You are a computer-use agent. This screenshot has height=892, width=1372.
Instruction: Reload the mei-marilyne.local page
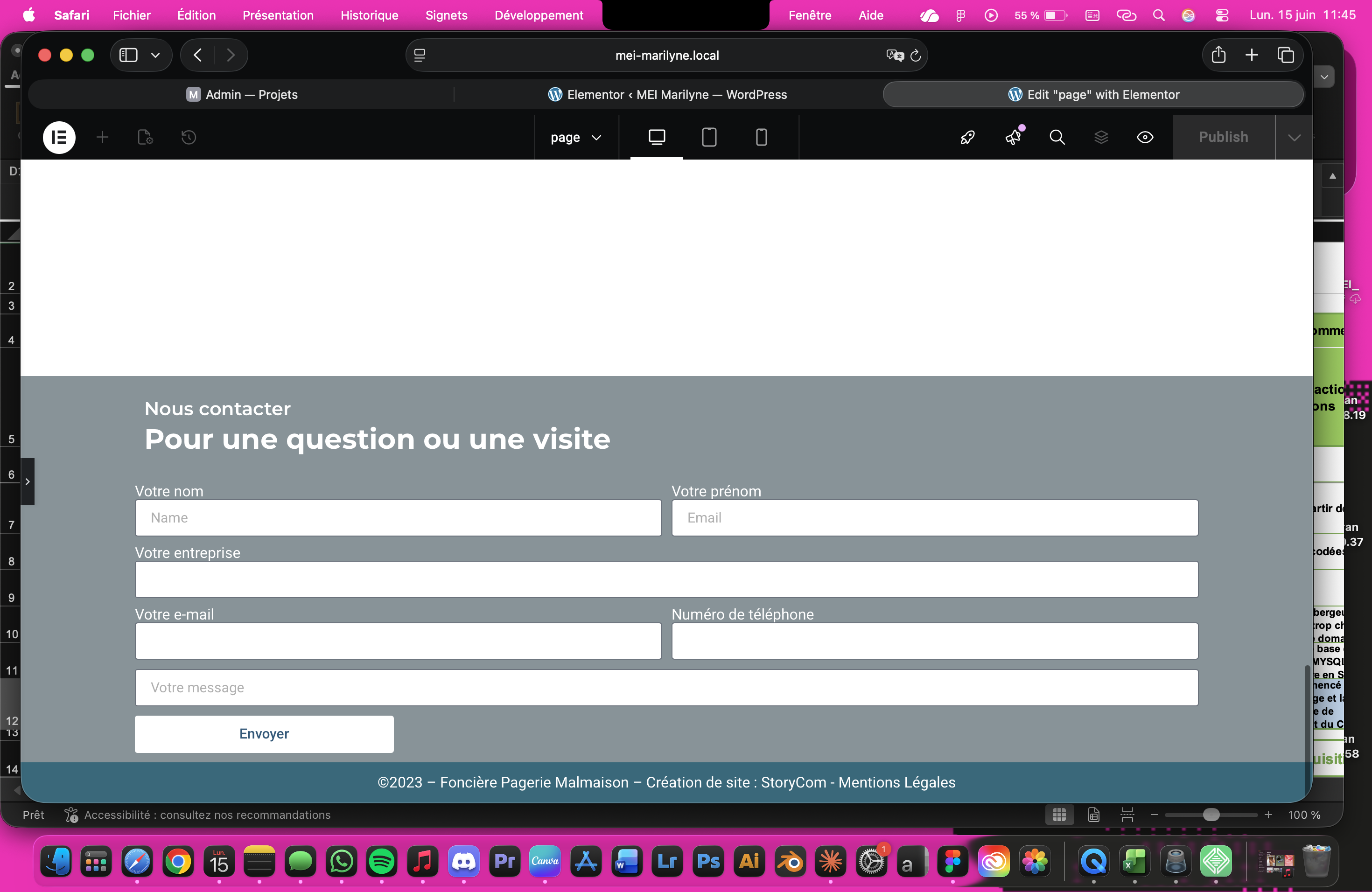click(x=916, y=56)
